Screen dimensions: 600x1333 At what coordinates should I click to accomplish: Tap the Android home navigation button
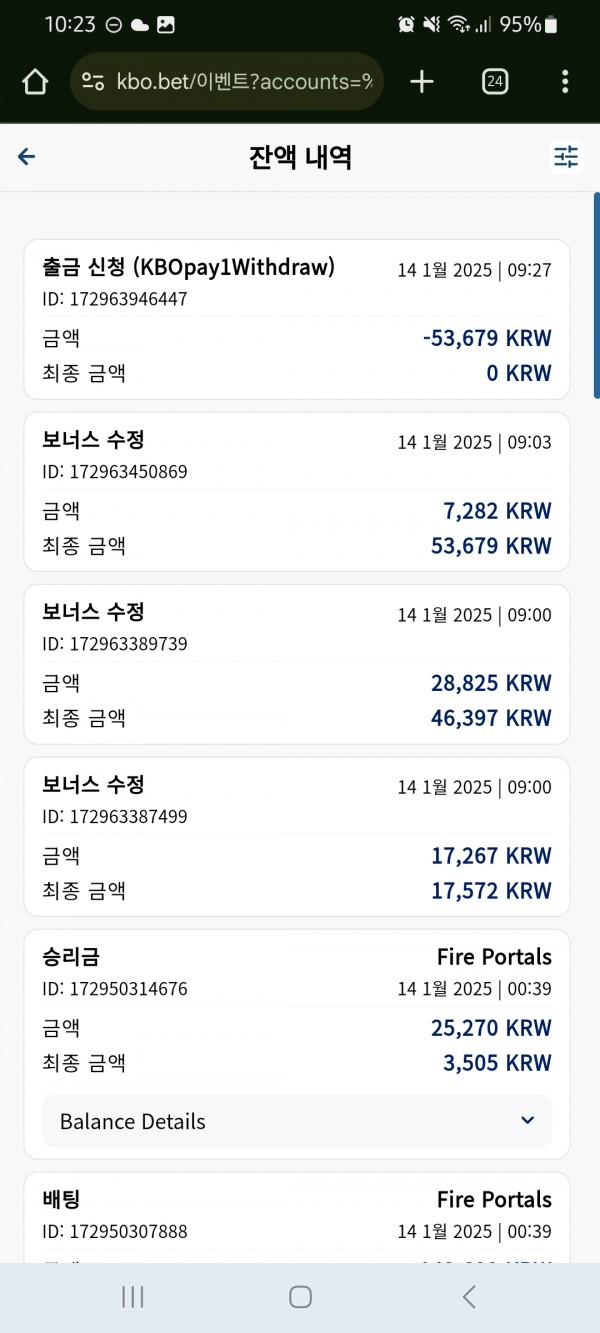pos(300,1297)
